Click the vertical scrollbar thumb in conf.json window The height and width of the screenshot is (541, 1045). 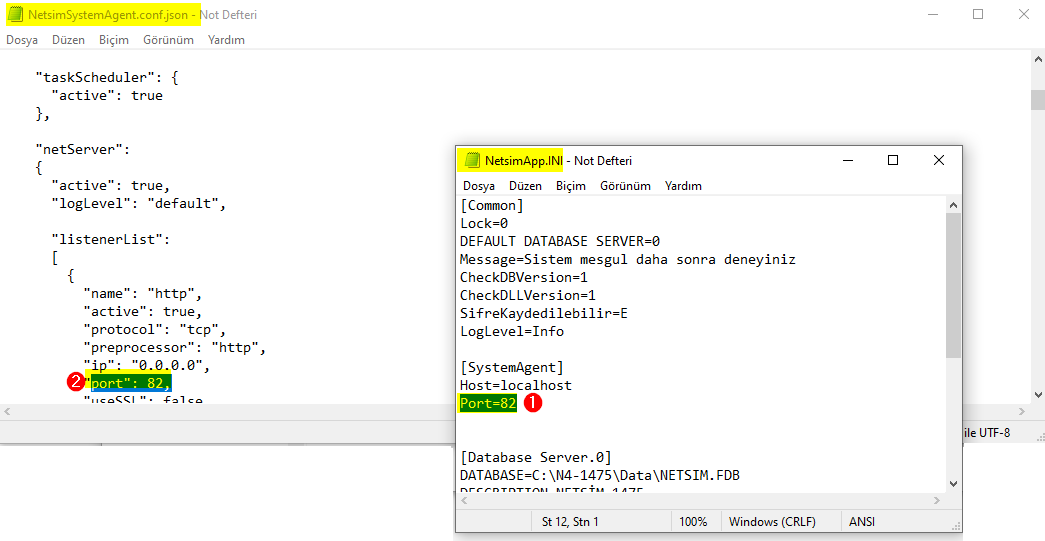click(x=1038, y=99)
